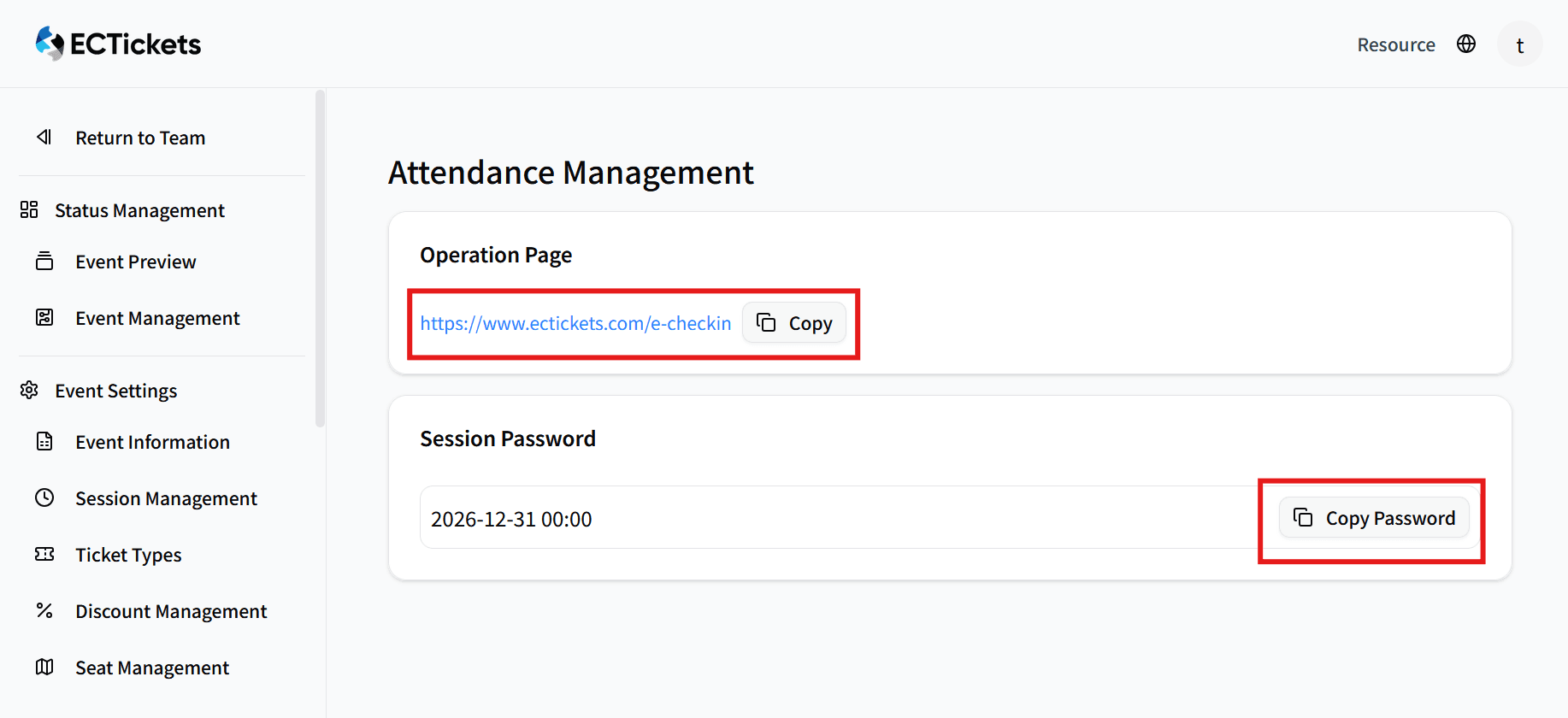The height and width of the screenshot is (718, 1568).
Task: Click the Seat Management map icon
Action: coord(44,667)
